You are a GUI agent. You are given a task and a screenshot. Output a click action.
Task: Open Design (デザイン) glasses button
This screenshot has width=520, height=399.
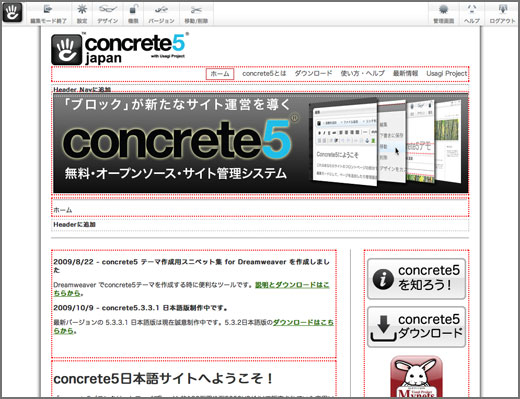108,14
